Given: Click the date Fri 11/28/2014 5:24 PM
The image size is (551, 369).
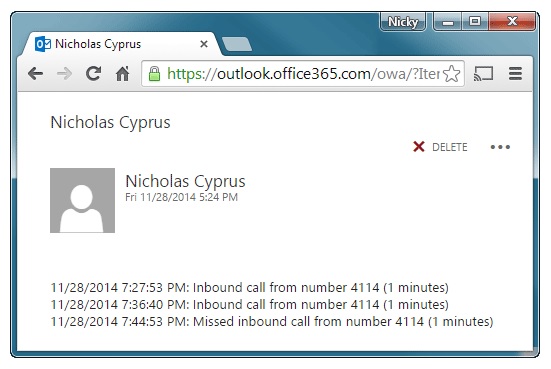Looking at the screenshot, I should click(x=181, y=197).
